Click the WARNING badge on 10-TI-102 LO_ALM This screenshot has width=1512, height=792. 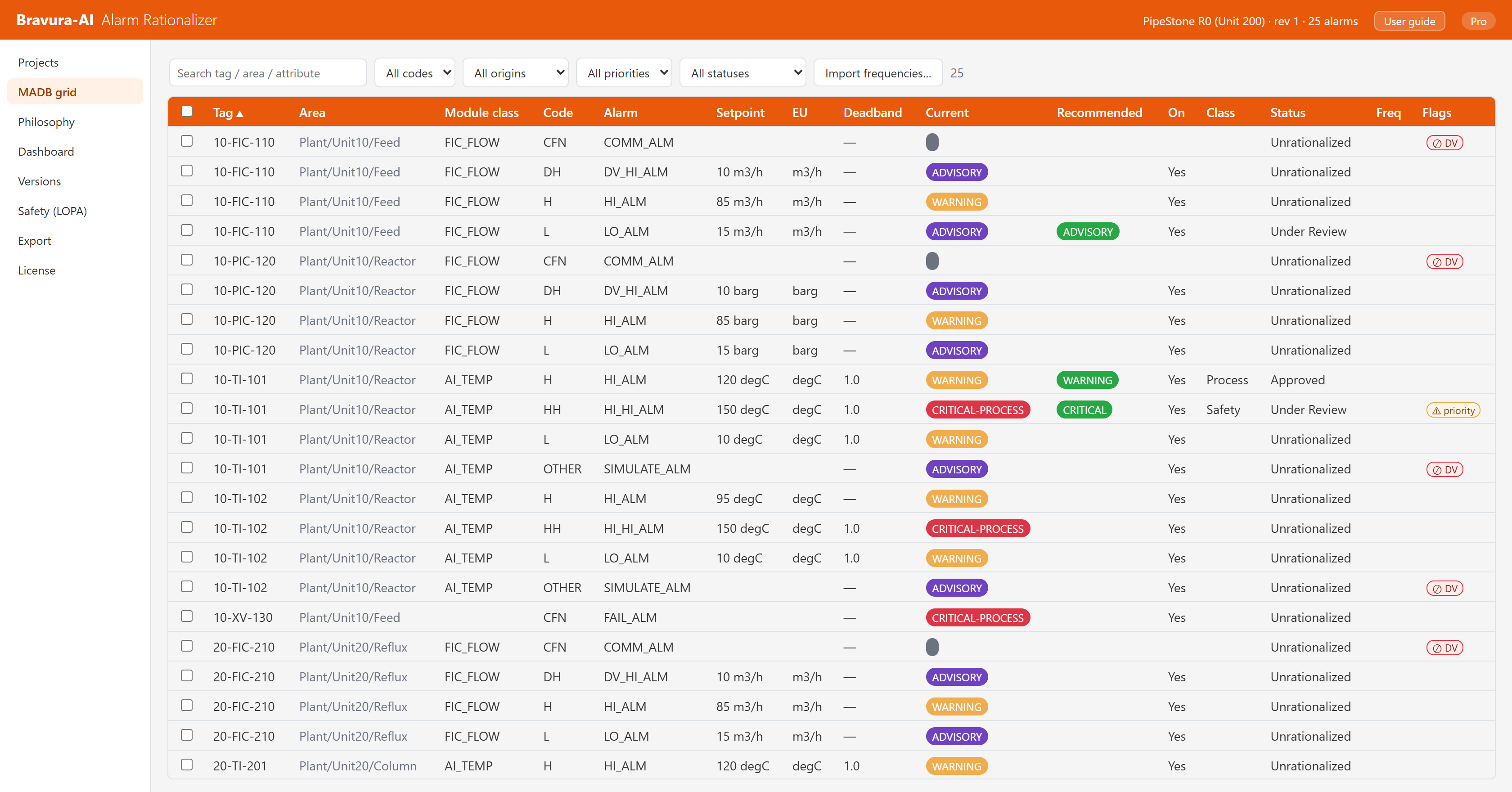[957, 558]
